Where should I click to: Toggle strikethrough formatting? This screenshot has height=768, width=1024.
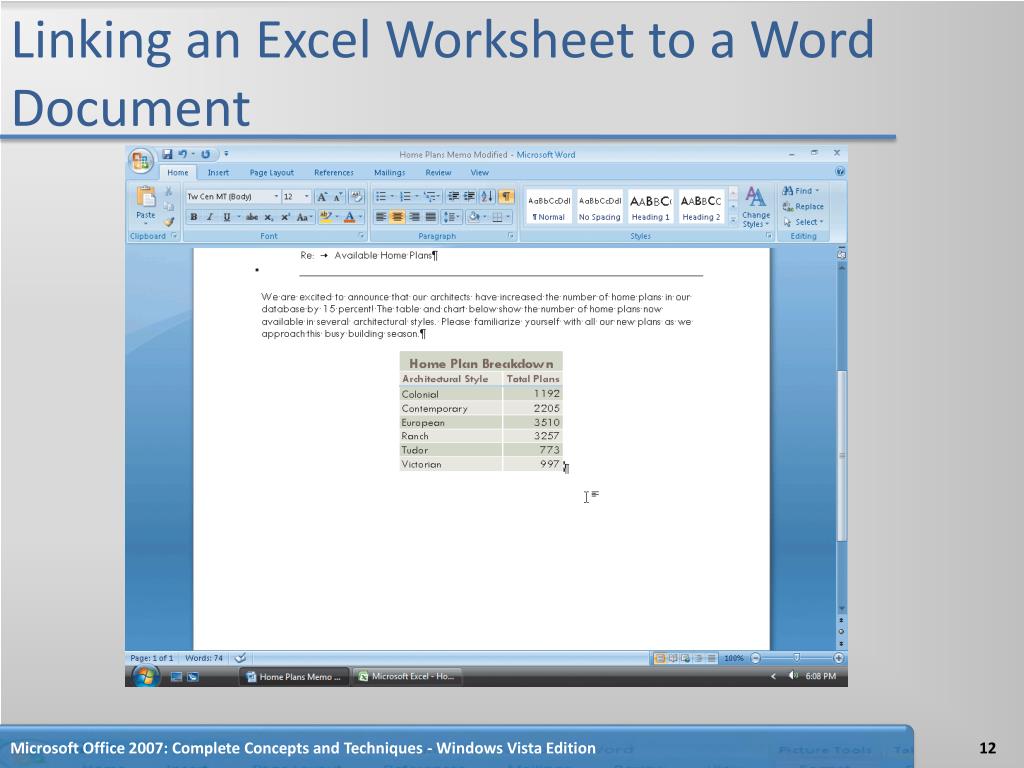(252, 217)
